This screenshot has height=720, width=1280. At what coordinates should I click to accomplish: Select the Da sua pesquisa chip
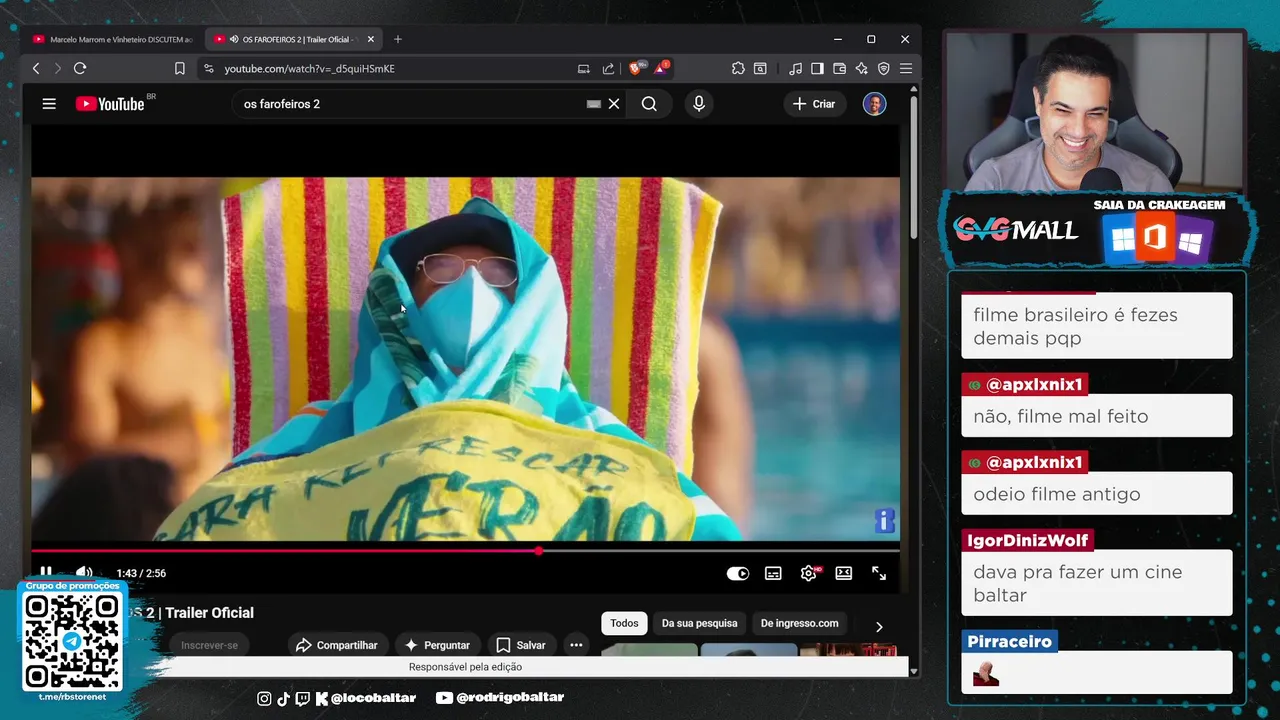click(x=699, y=623)
